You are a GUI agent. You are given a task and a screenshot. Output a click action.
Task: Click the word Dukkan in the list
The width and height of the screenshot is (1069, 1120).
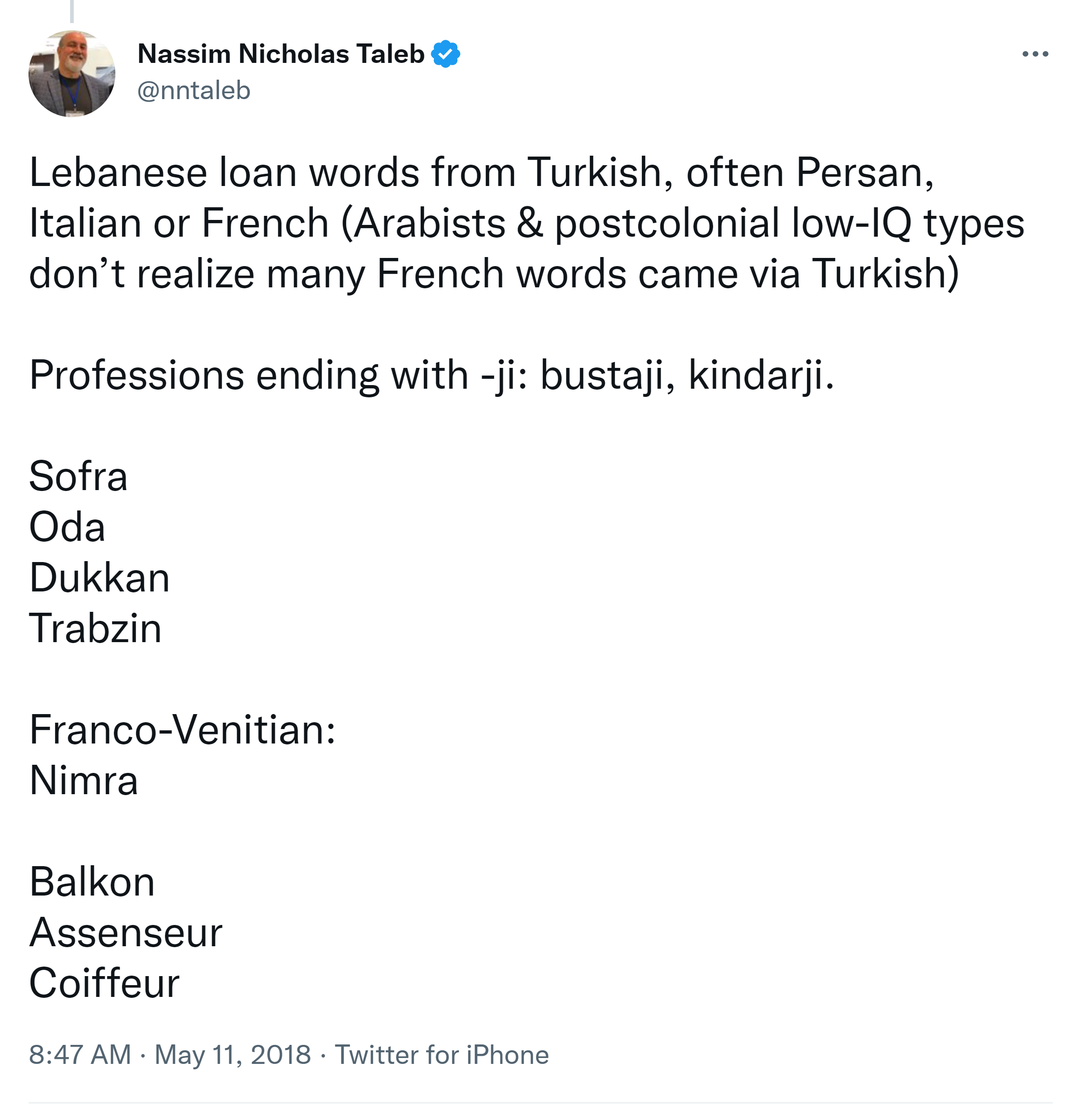tap(99, 578)
